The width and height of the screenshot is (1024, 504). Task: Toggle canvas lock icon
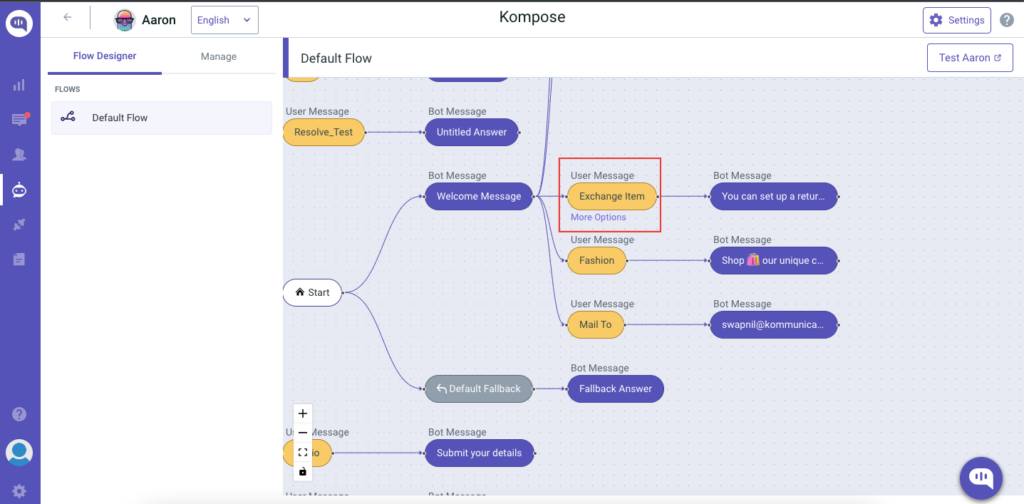point(302,471)
